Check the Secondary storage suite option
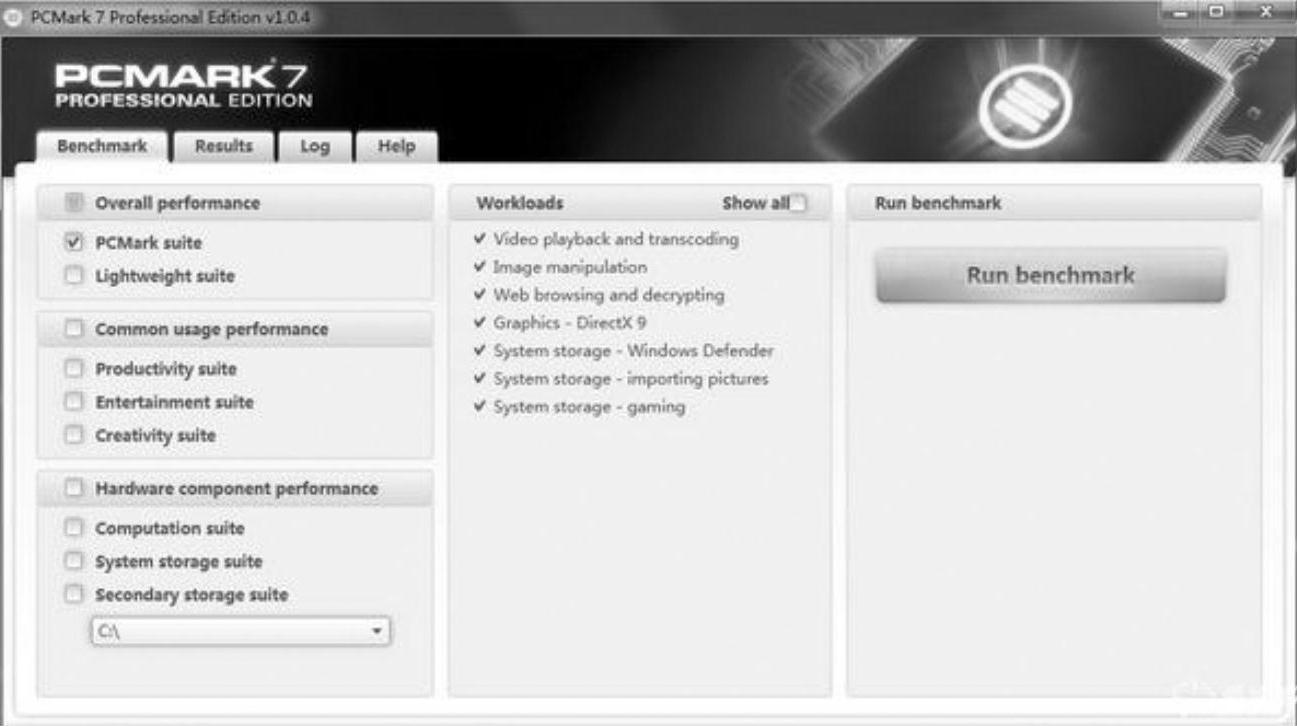This screenshot has width=1297, height=726. (73, 594)
